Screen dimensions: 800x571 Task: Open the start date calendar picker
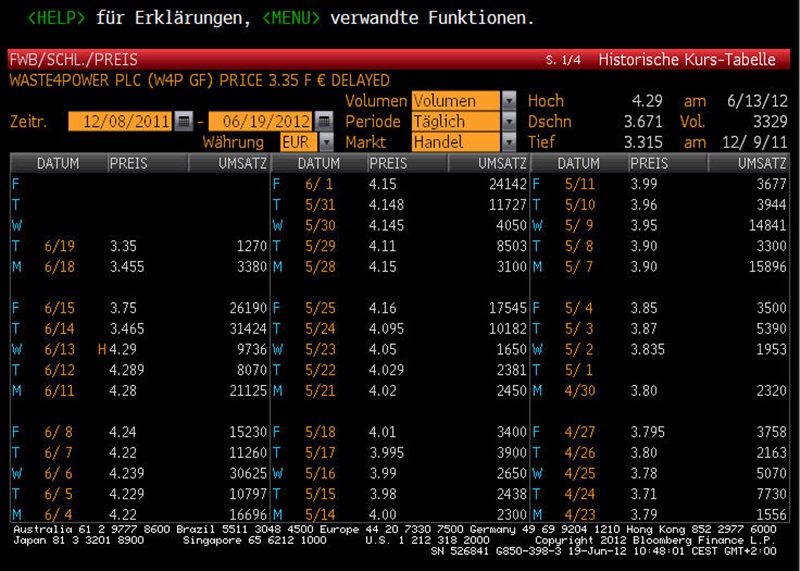click(183, 122)
